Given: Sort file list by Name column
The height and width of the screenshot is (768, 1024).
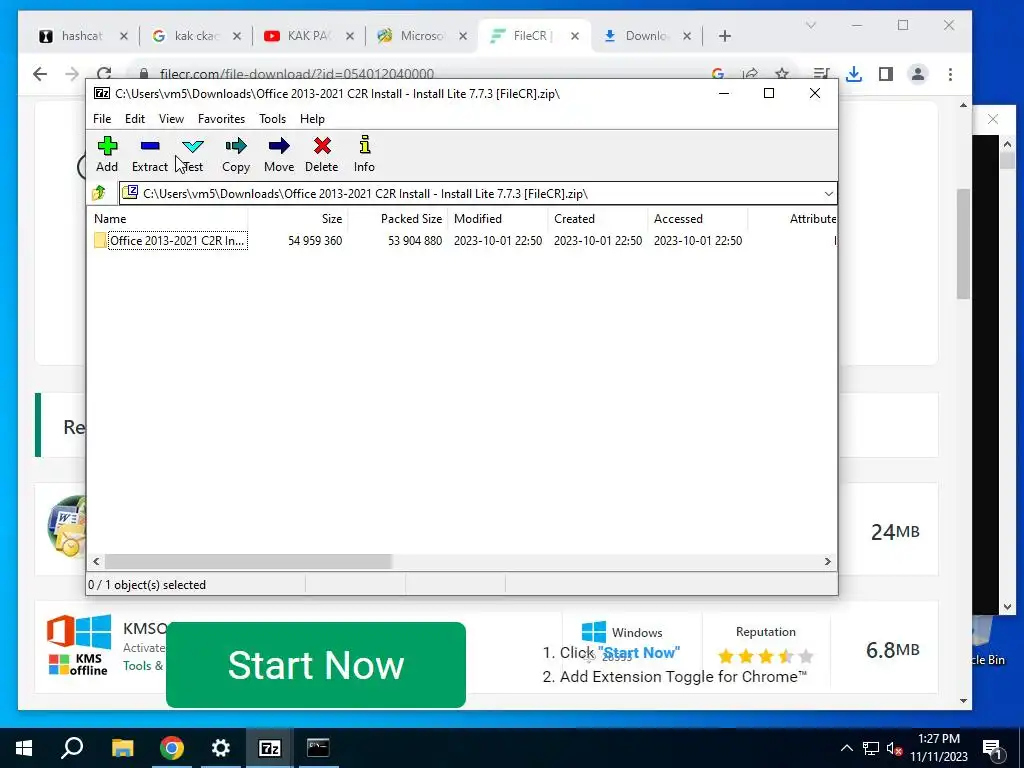Looking at the screenshot, I should click(x=168, y=219).
